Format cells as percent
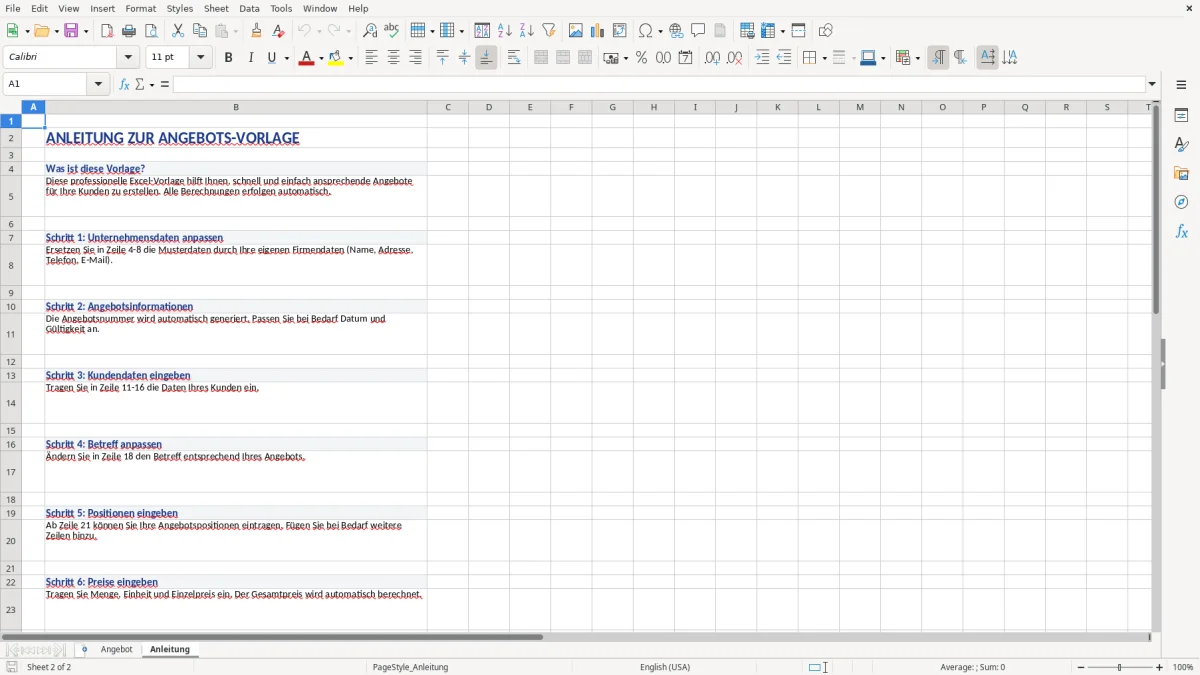This screenshot has height=675, width=1200. tap(642, 58)
